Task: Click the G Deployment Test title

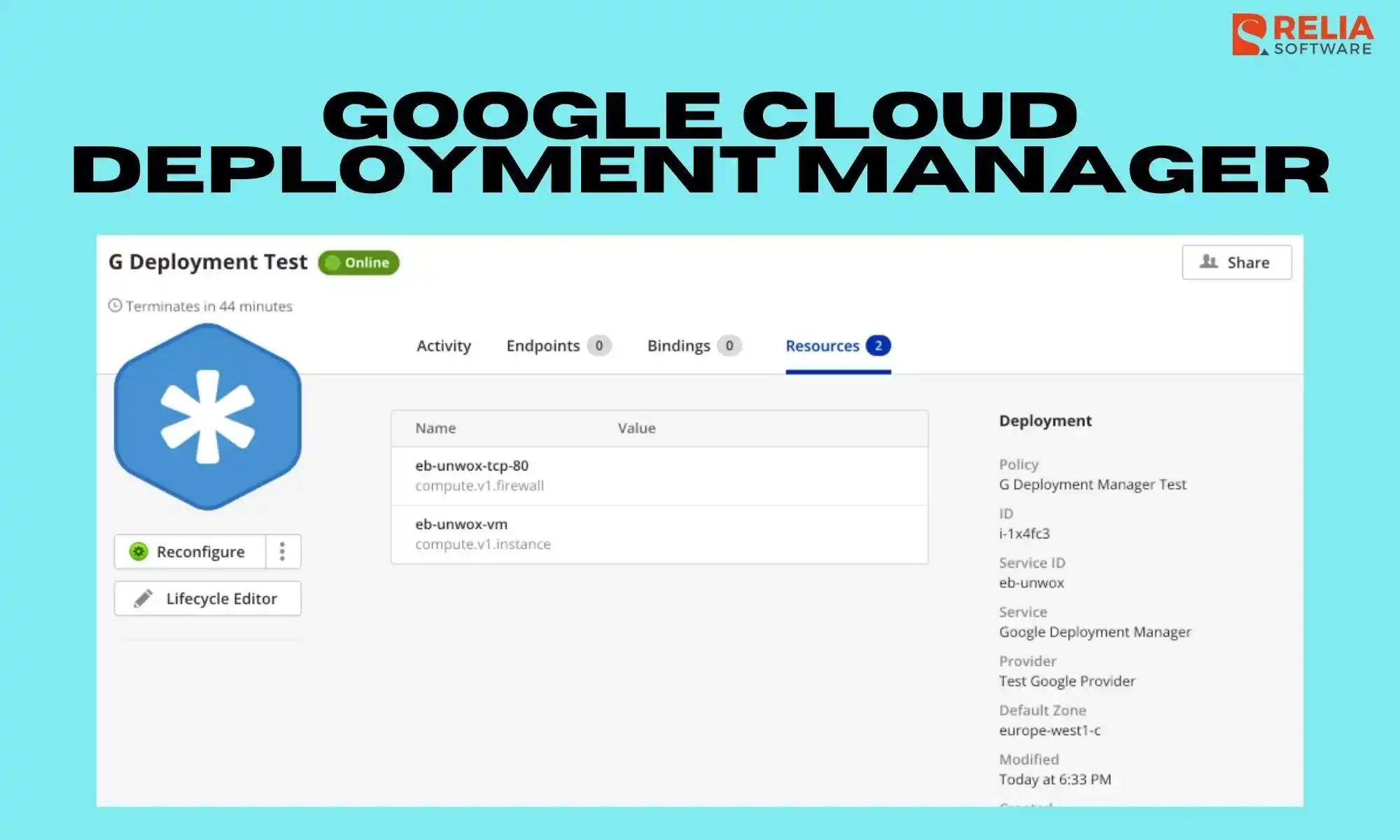Action: [x=208, y=262]
